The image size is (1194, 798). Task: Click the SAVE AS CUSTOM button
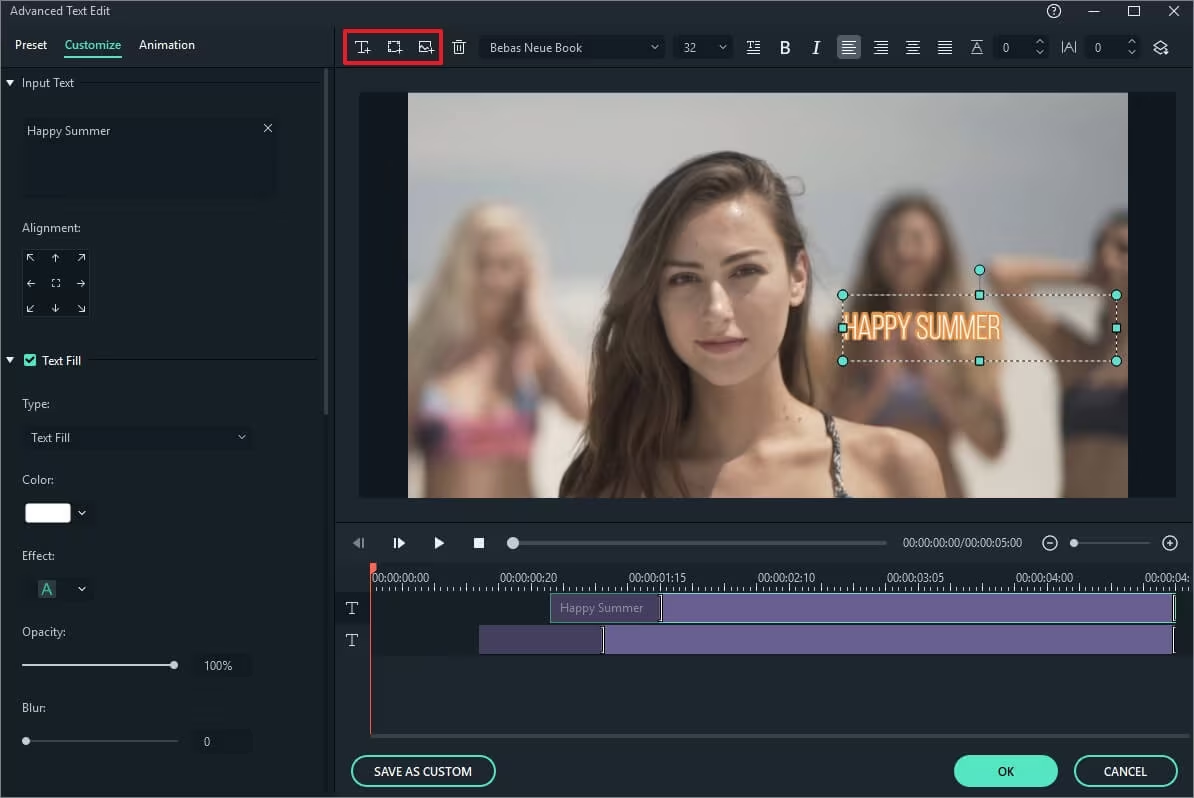point(423,771)
